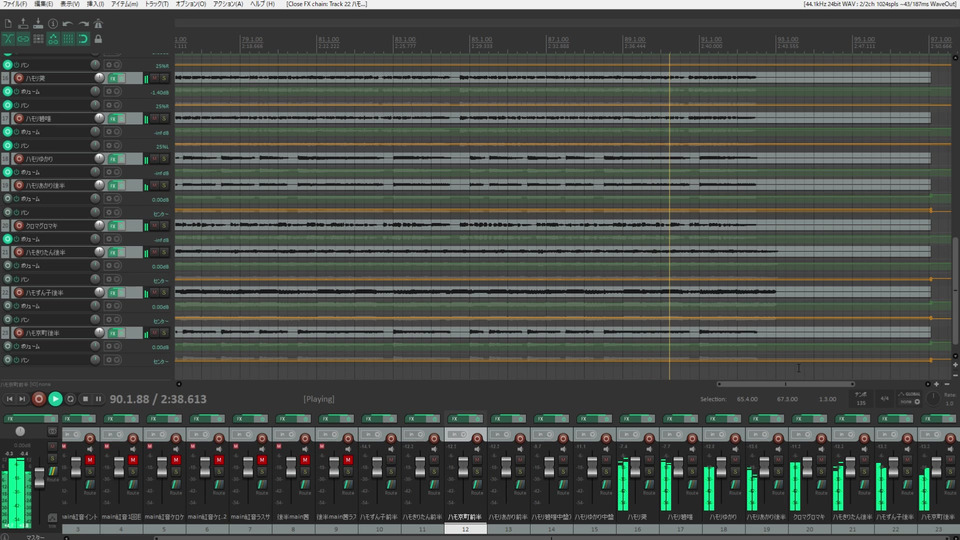Screen dimensions: 960x540
Task: Click the tempo field showing 135
Action: pos(861,399)
